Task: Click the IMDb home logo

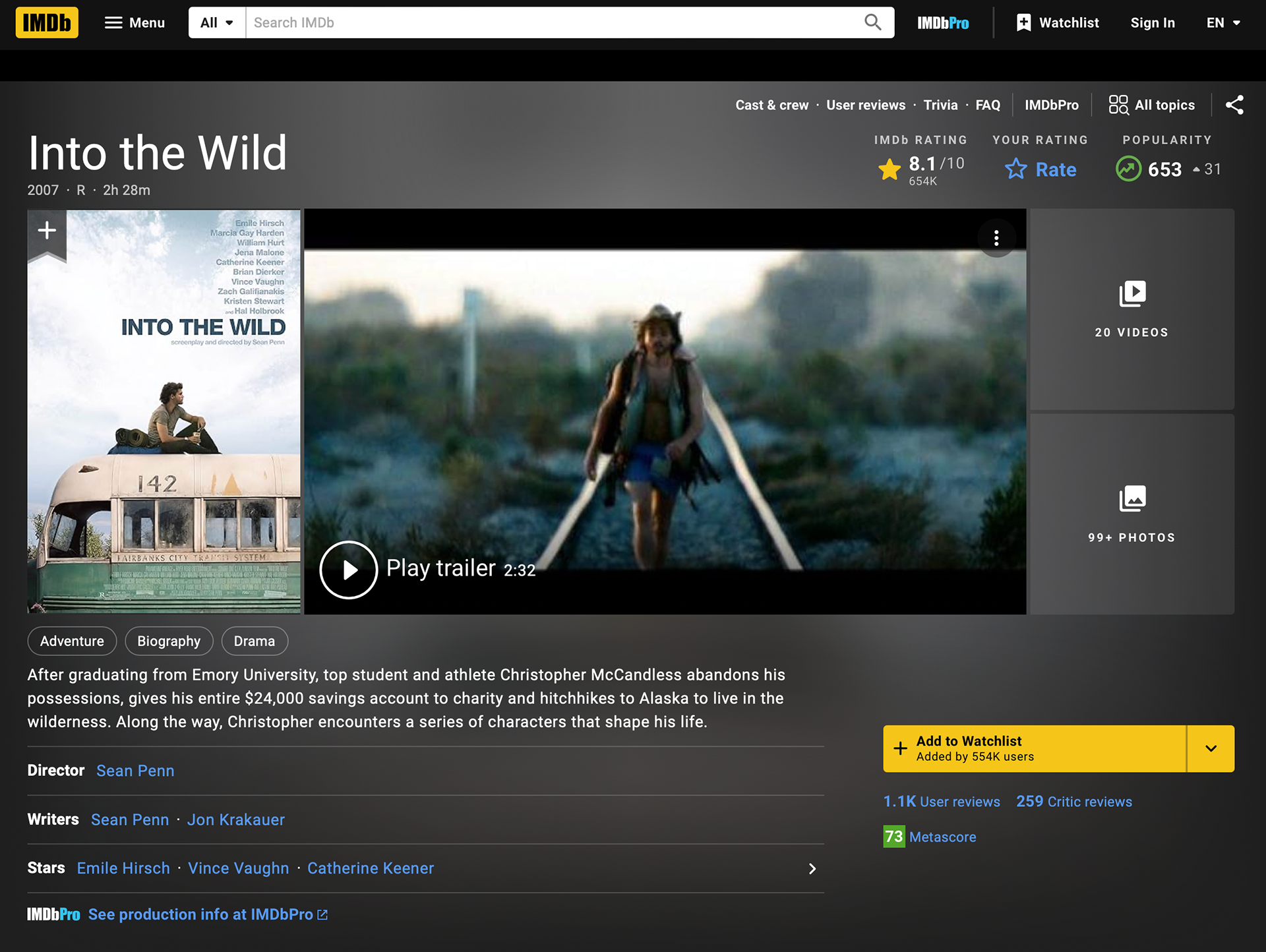Action: [x=47, y=22]
